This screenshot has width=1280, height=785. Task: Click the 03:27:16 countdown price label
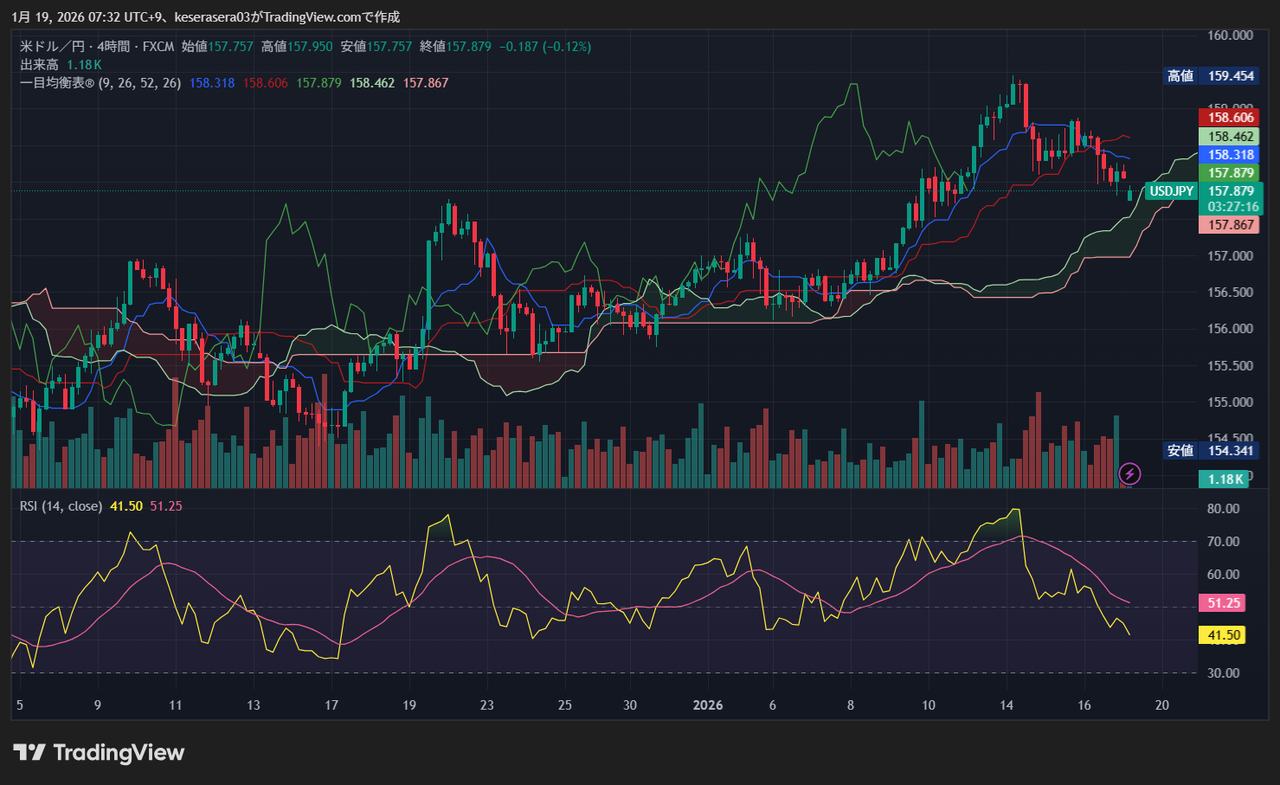[x=1232, y=206]
